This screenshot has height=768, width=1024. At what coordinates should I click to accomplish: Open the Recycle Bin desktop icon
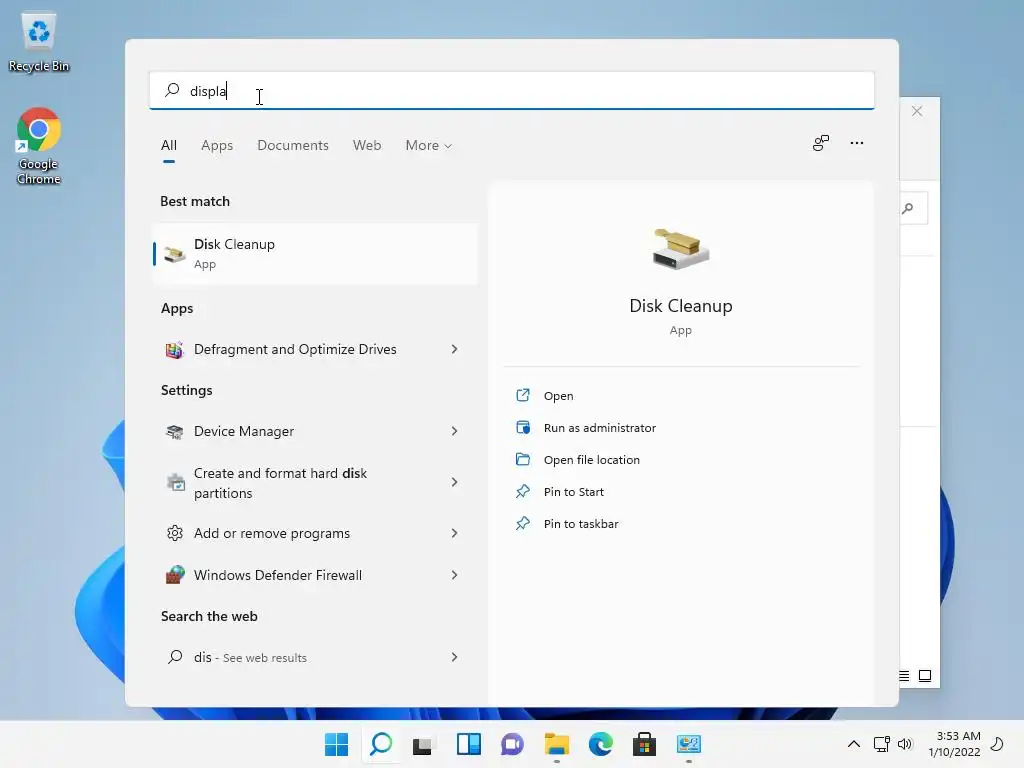pos(39,42)
